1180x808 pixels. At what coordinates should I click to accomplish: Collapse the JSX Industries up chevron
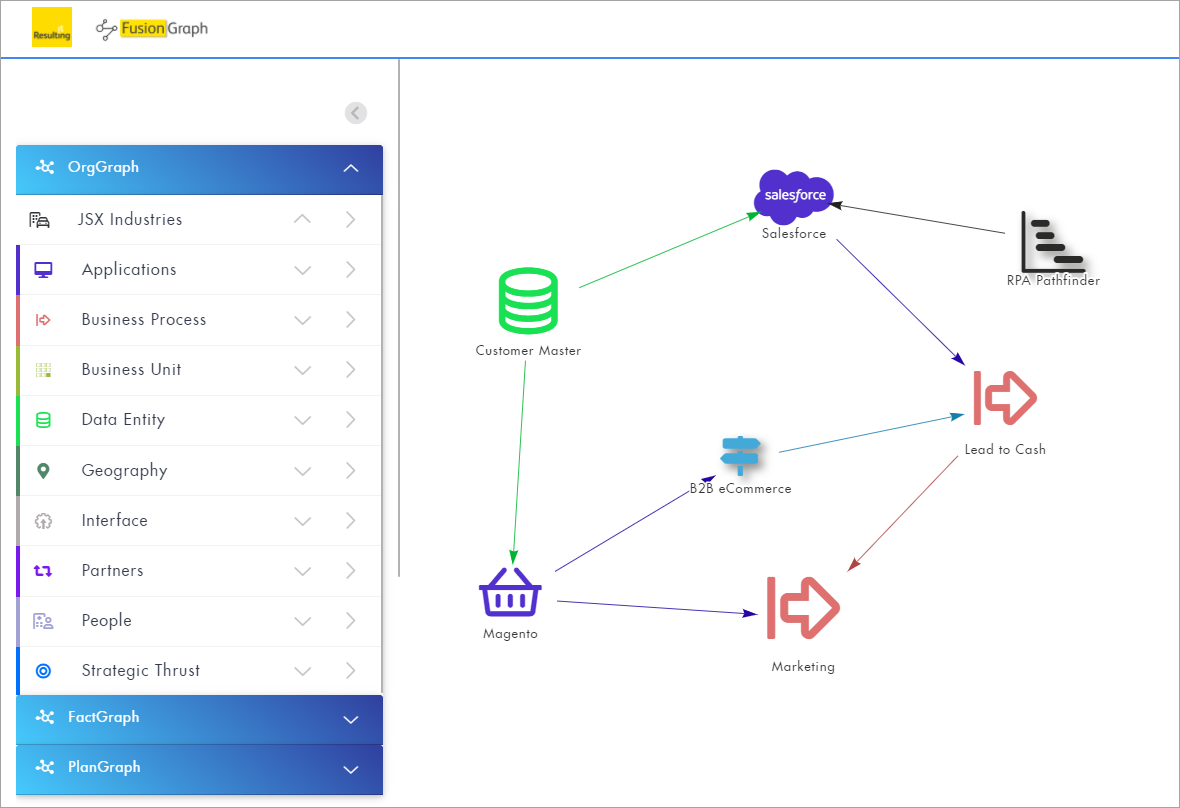[302, 220]
